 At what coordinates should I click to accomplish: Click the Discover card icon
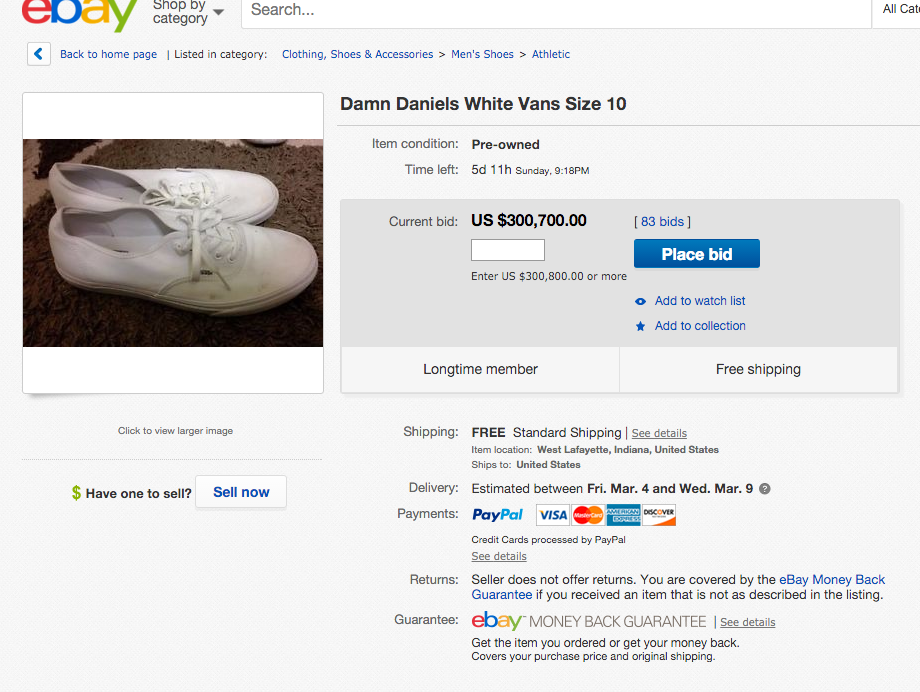tap(659, 515)
